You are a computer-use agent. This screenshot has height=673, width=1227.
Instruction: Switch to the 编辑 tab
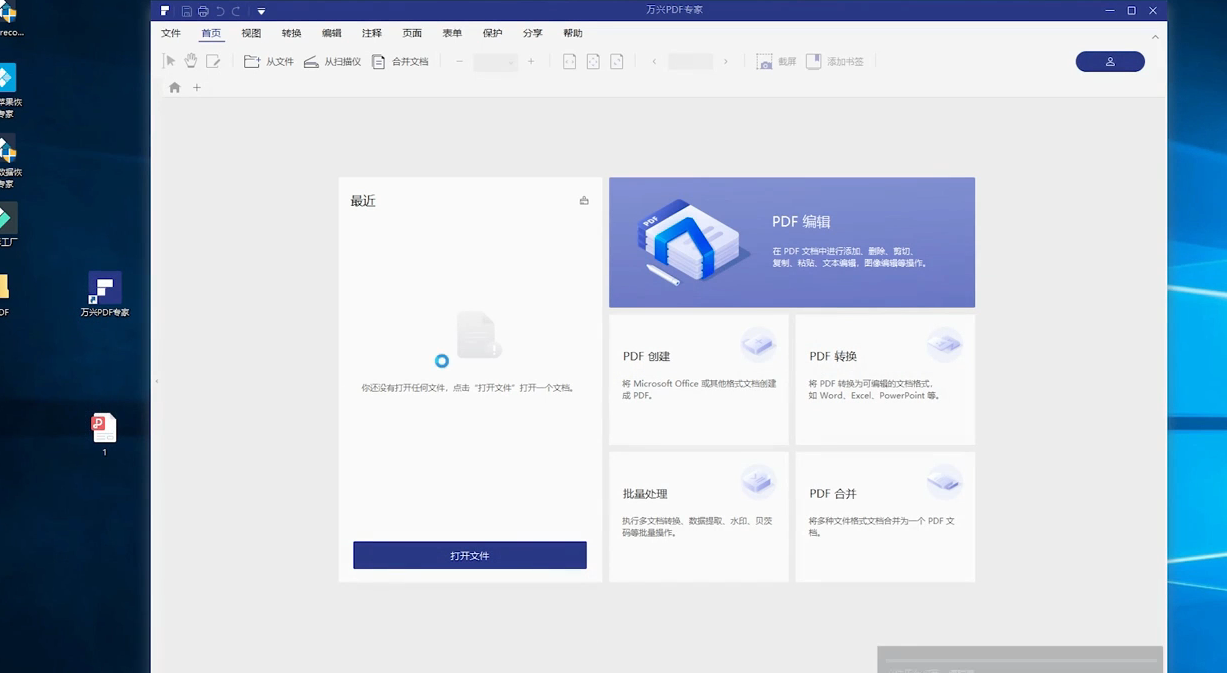click(331, 33)
